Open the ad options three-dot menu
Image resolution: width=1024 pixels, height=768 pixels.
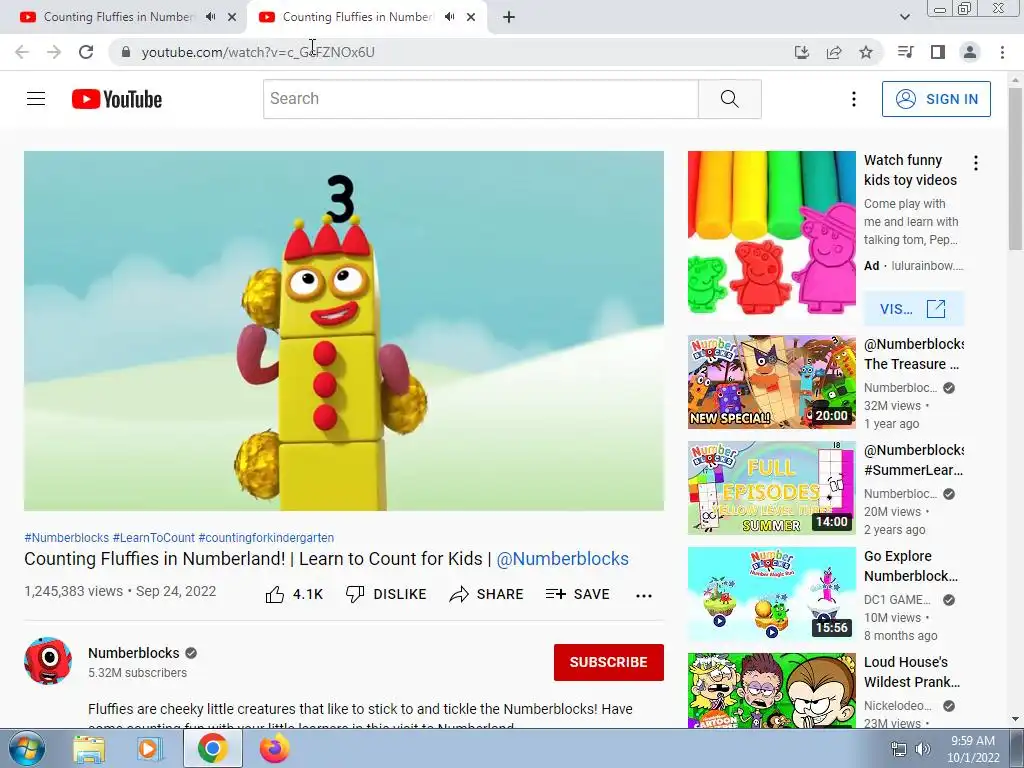(x=976, y=163)
